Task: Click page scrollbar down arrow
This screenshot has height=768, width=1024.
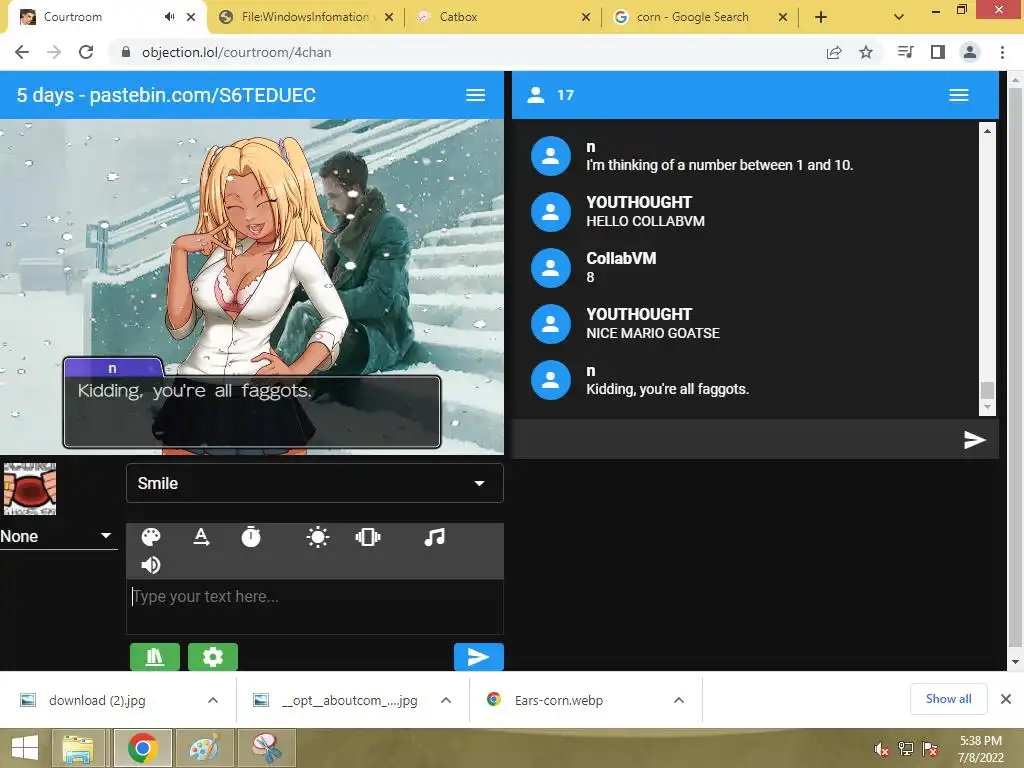Action: [x=1015, y=662]
